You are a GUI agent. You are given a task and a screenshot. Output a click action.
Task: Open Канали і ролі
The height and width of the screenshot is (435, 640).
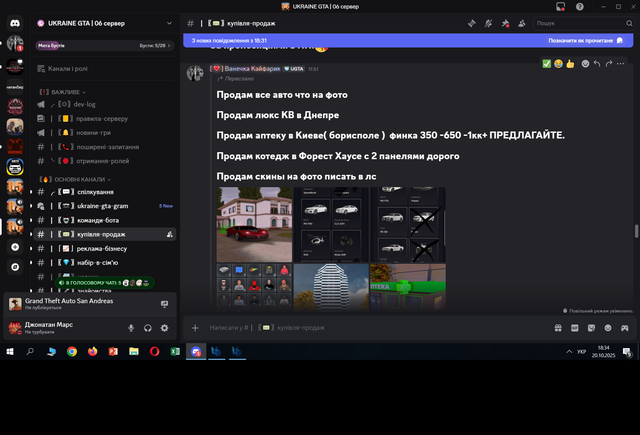(x=104, y=69)
